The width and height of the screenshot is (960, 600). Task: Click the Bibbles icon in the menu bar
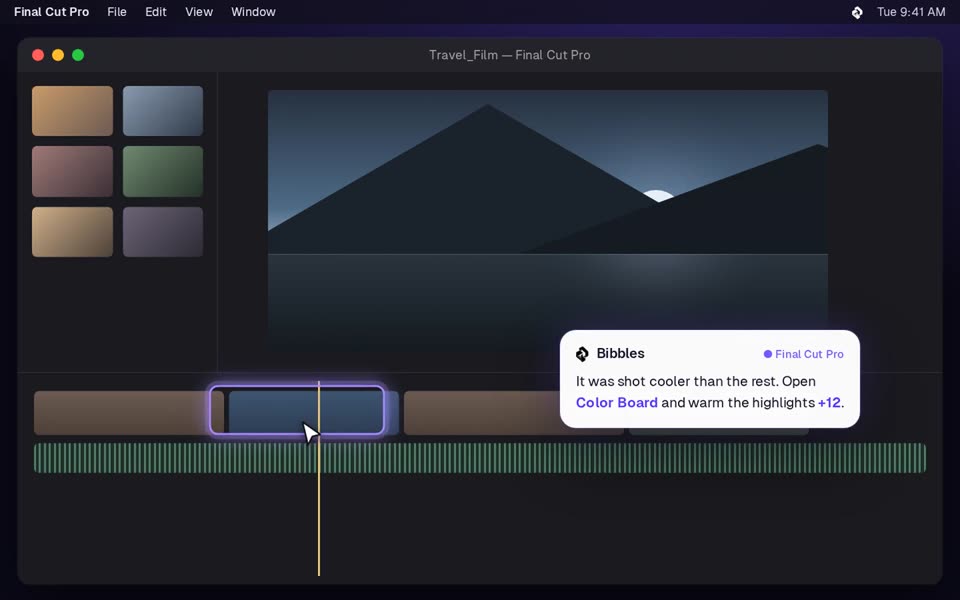[857, 12]
